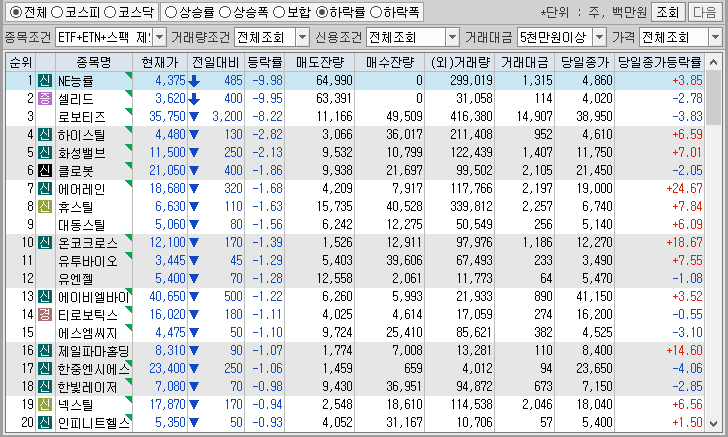Select the 유투바이오 stock name
The image size is (728, 437).
(x=87, y=261)
